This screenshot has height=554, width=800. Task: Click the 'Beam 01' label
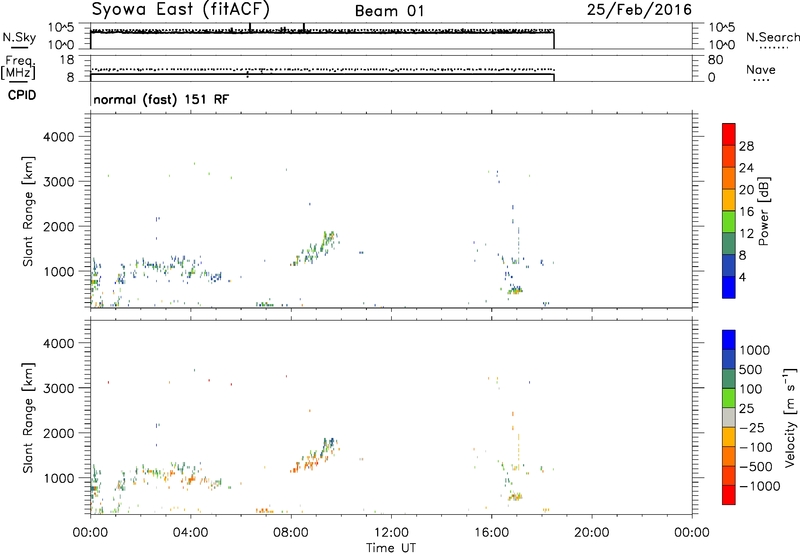389,11
